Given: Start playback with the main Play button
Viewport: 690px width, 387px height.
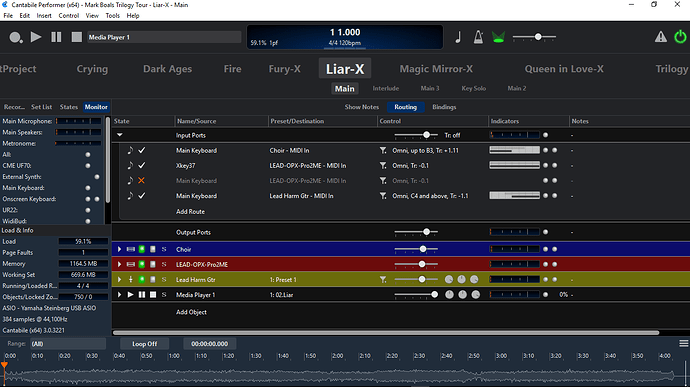Looking at the screenshot, I should pos(36,37).
